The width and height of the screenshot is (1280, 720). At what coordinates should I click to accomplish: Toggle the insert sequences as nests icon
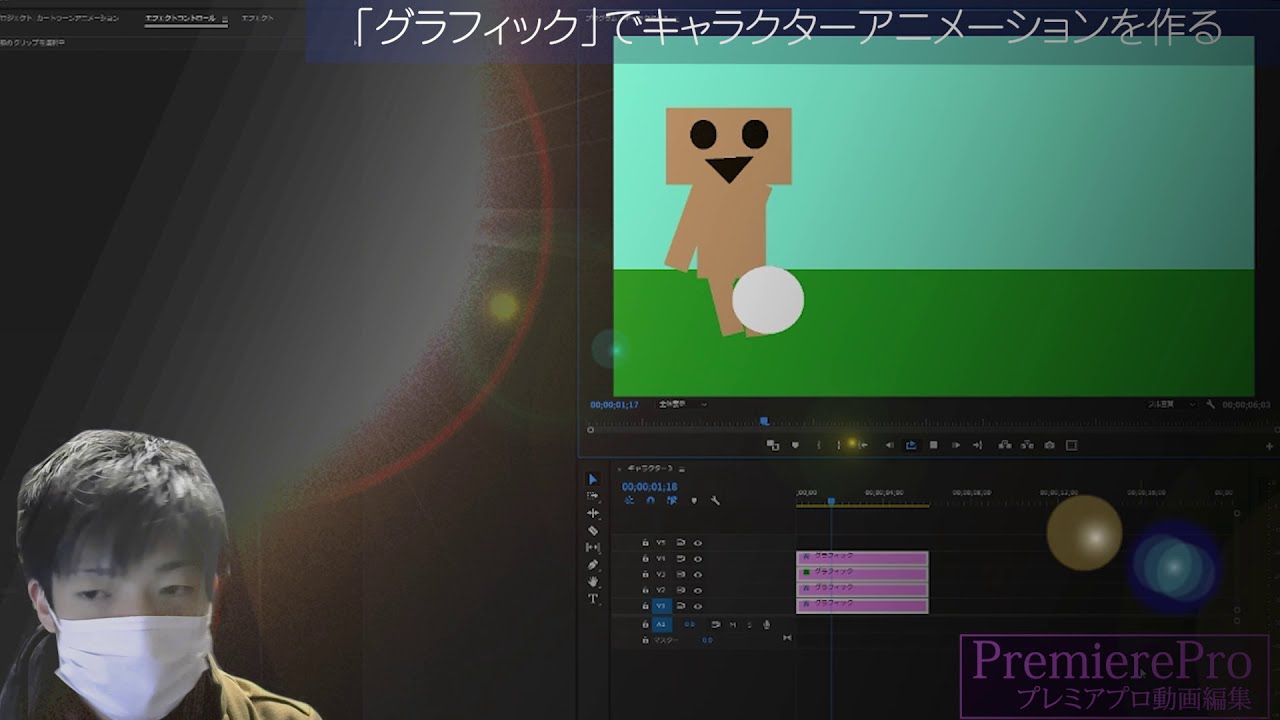[x=629, y=501]
